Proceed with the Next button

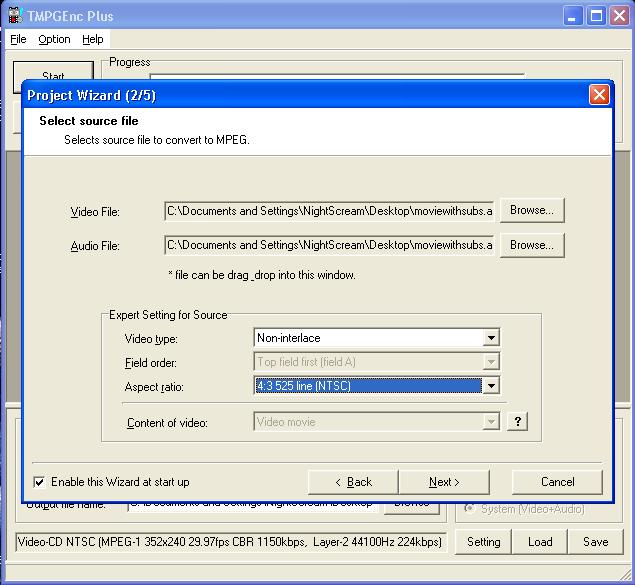444,482
